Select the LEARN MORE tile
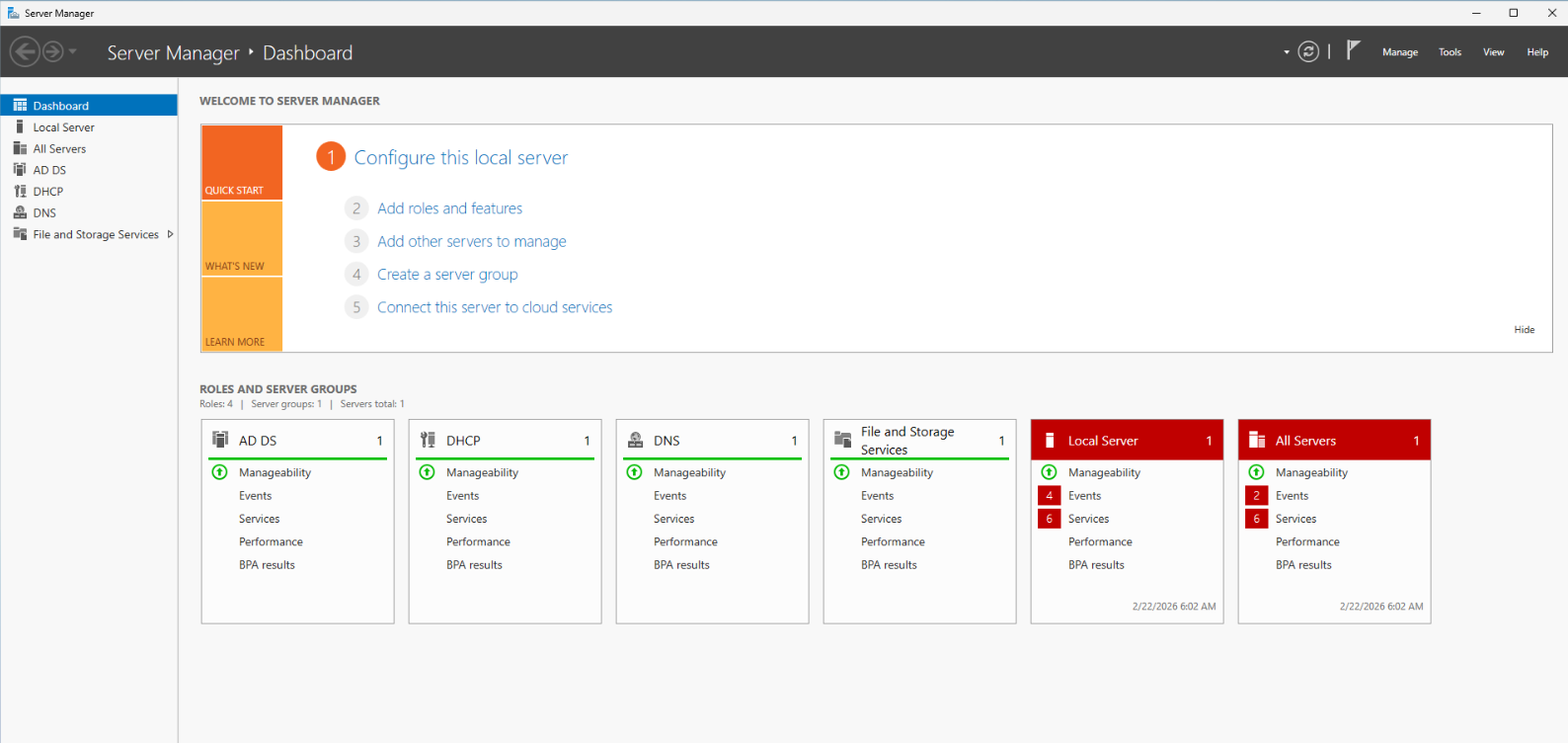 tap(242, 314)
